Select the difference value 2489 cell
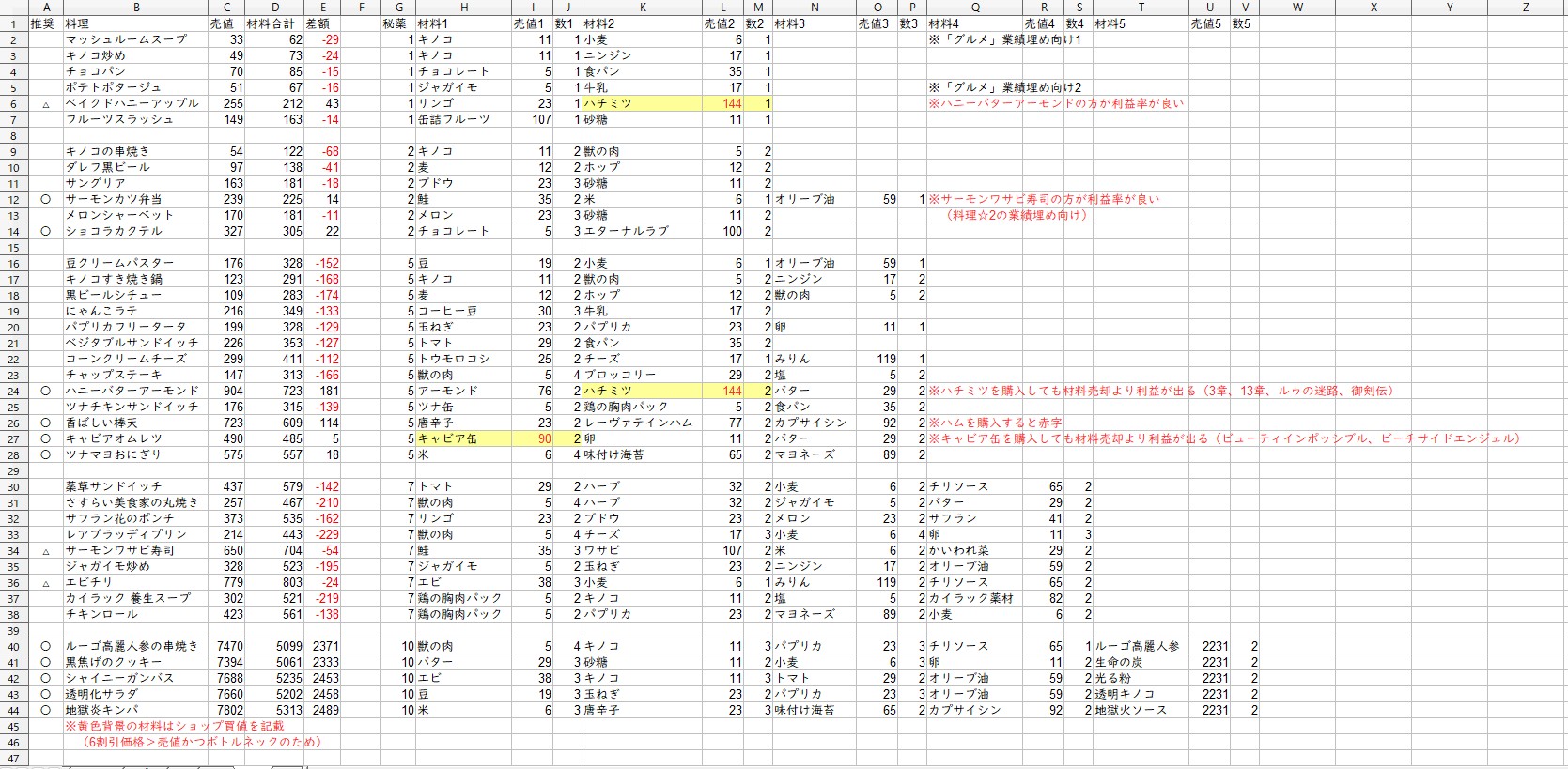 click(x=325, y=710)
